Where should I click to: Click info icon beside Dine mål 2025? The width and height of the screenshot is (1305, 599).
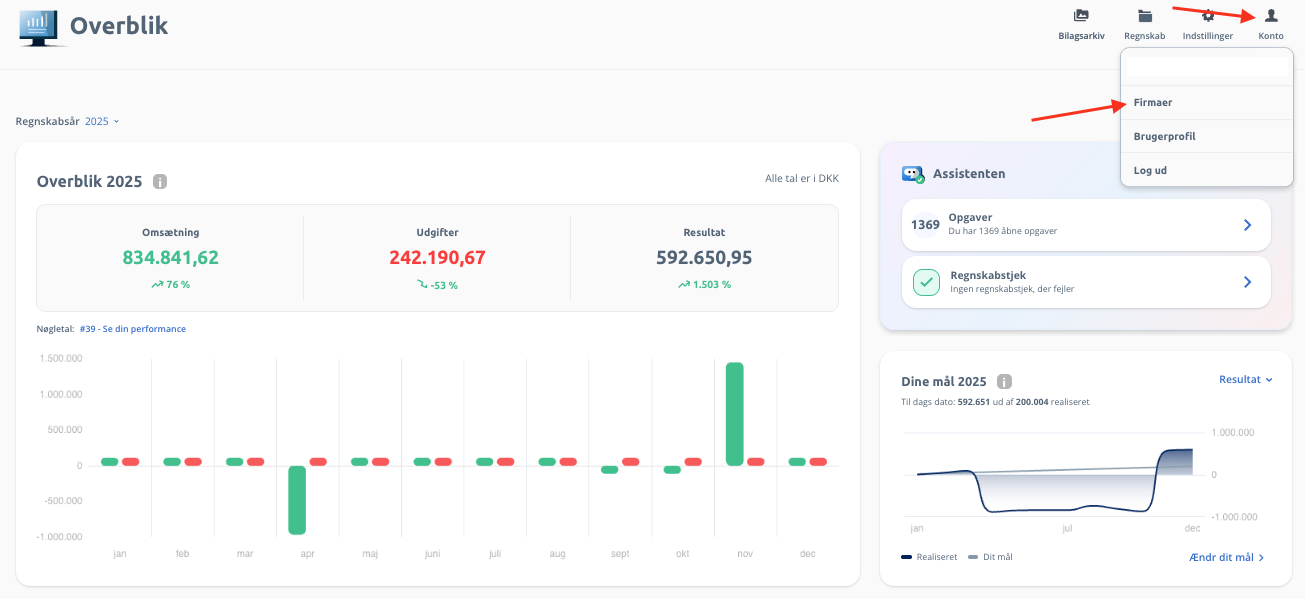coord(1004,382)
